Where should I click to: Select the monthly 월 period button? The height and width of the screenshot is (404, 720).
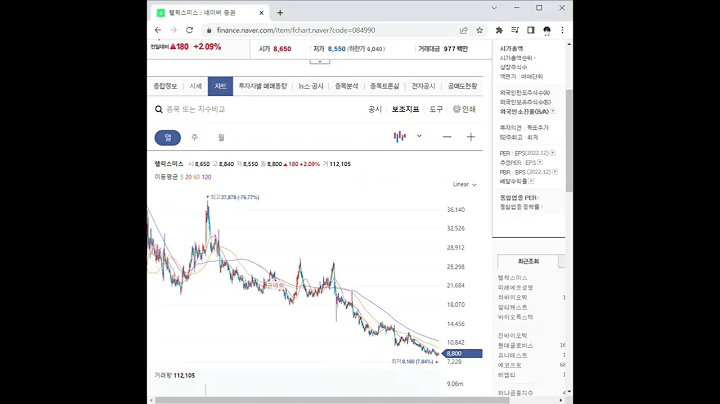[221, 137]
